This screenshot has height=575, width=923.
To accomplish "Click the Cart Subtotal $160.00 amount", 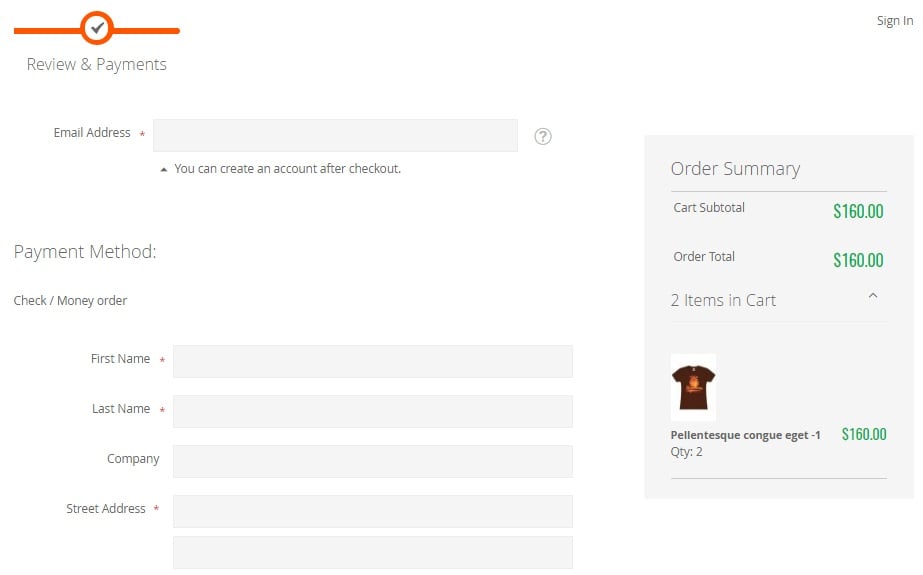I will (858, 211).
